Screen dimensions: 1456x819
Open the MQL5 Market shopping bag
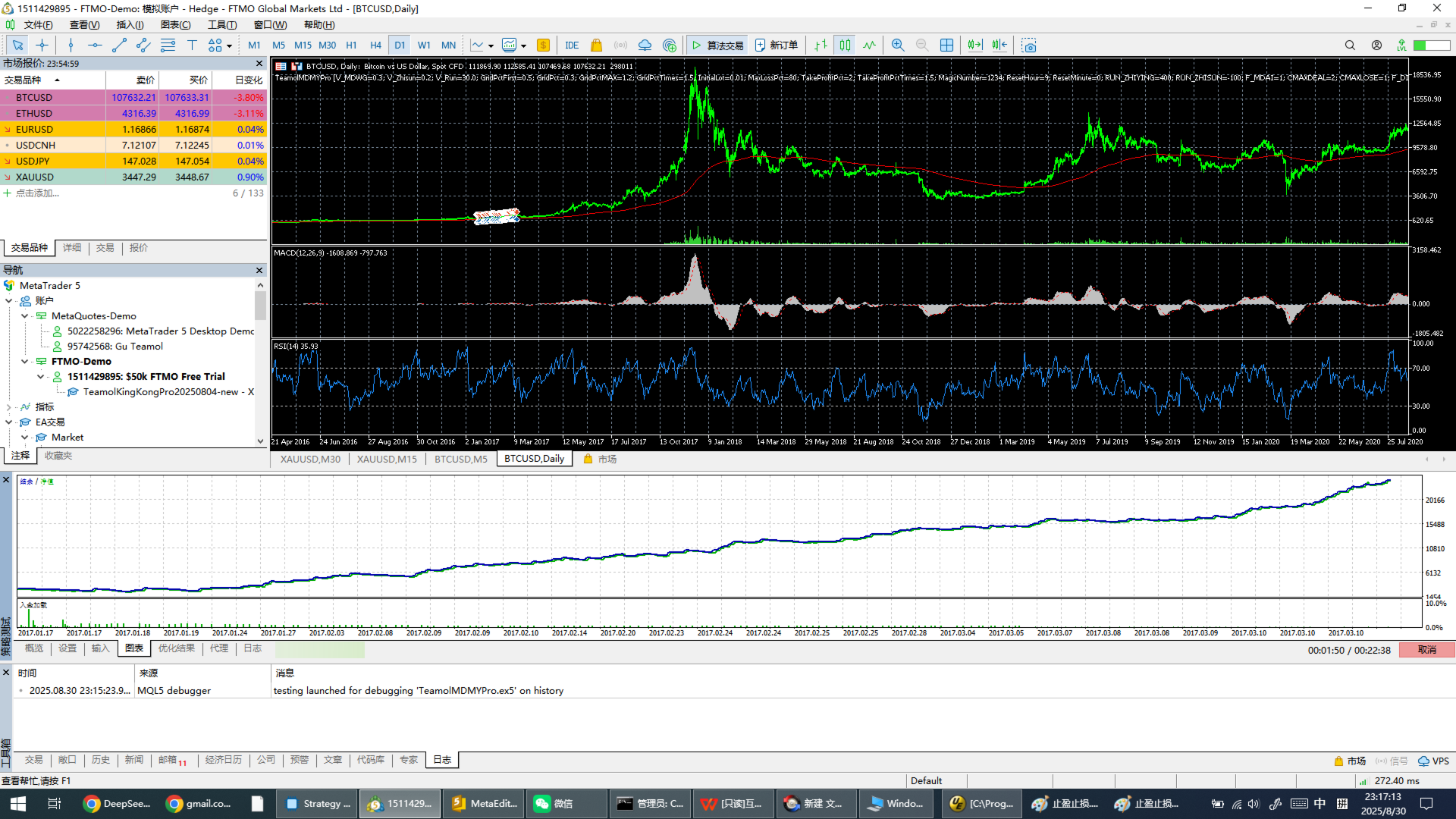[596, 45]
